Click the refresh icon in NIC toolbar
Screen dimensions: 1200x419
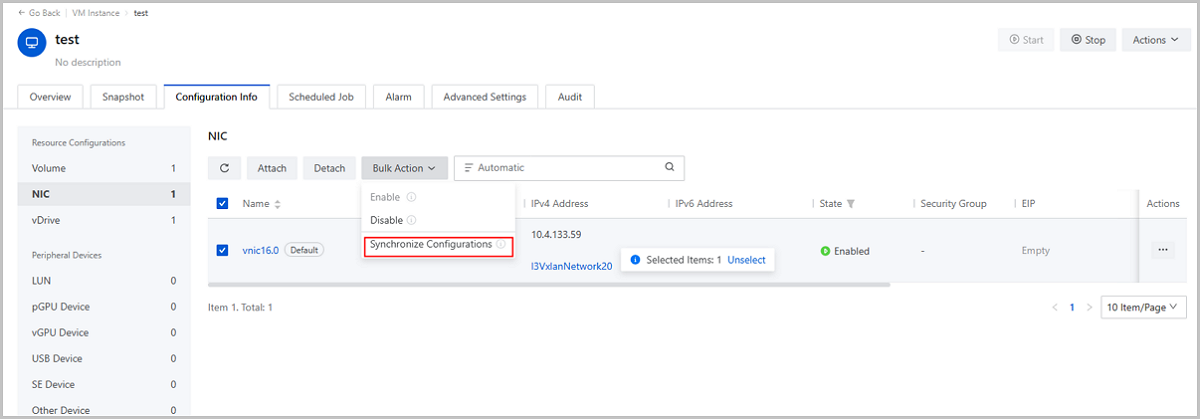tap(224, 168)
